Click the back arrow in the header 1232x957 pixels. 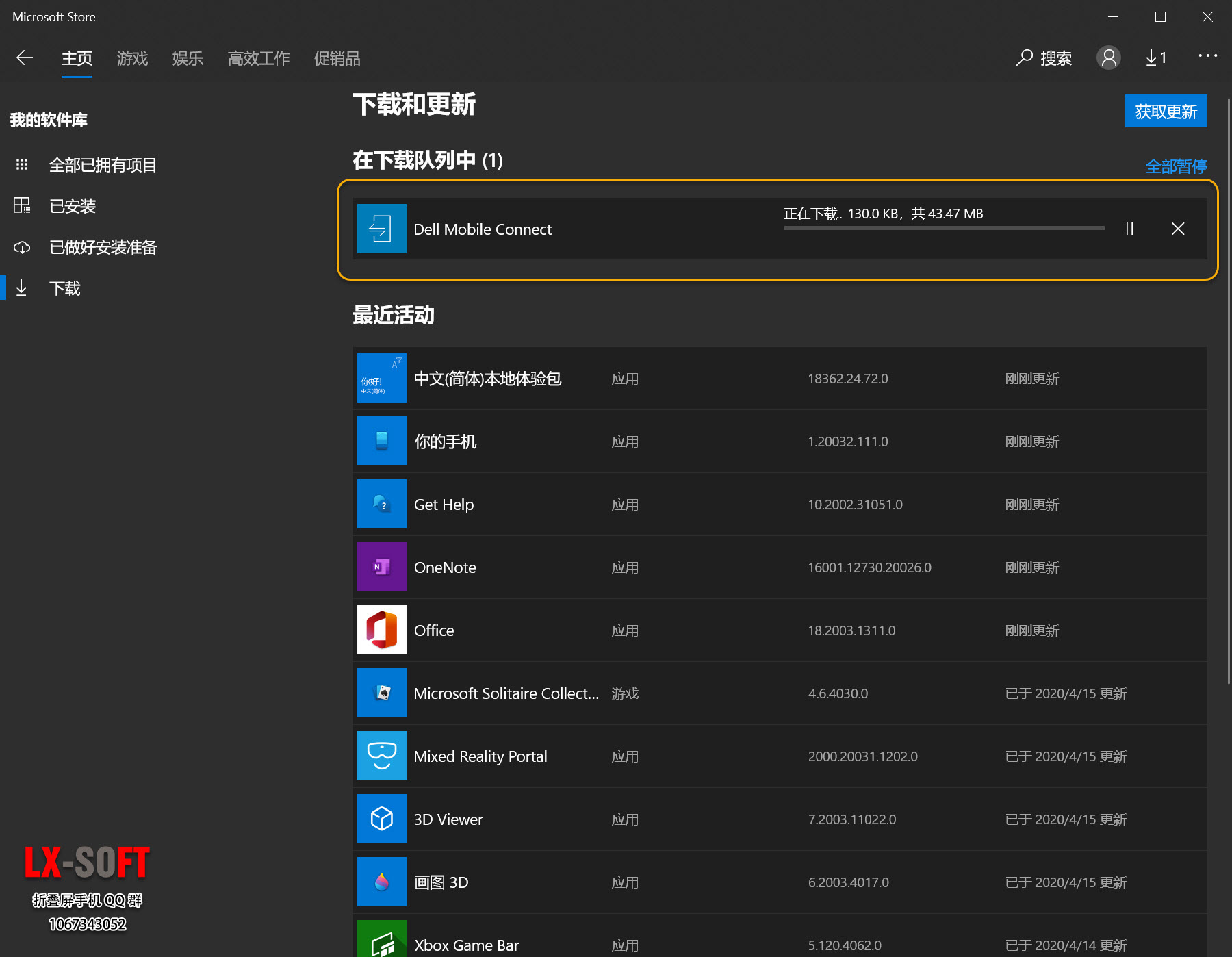[25, 58]
